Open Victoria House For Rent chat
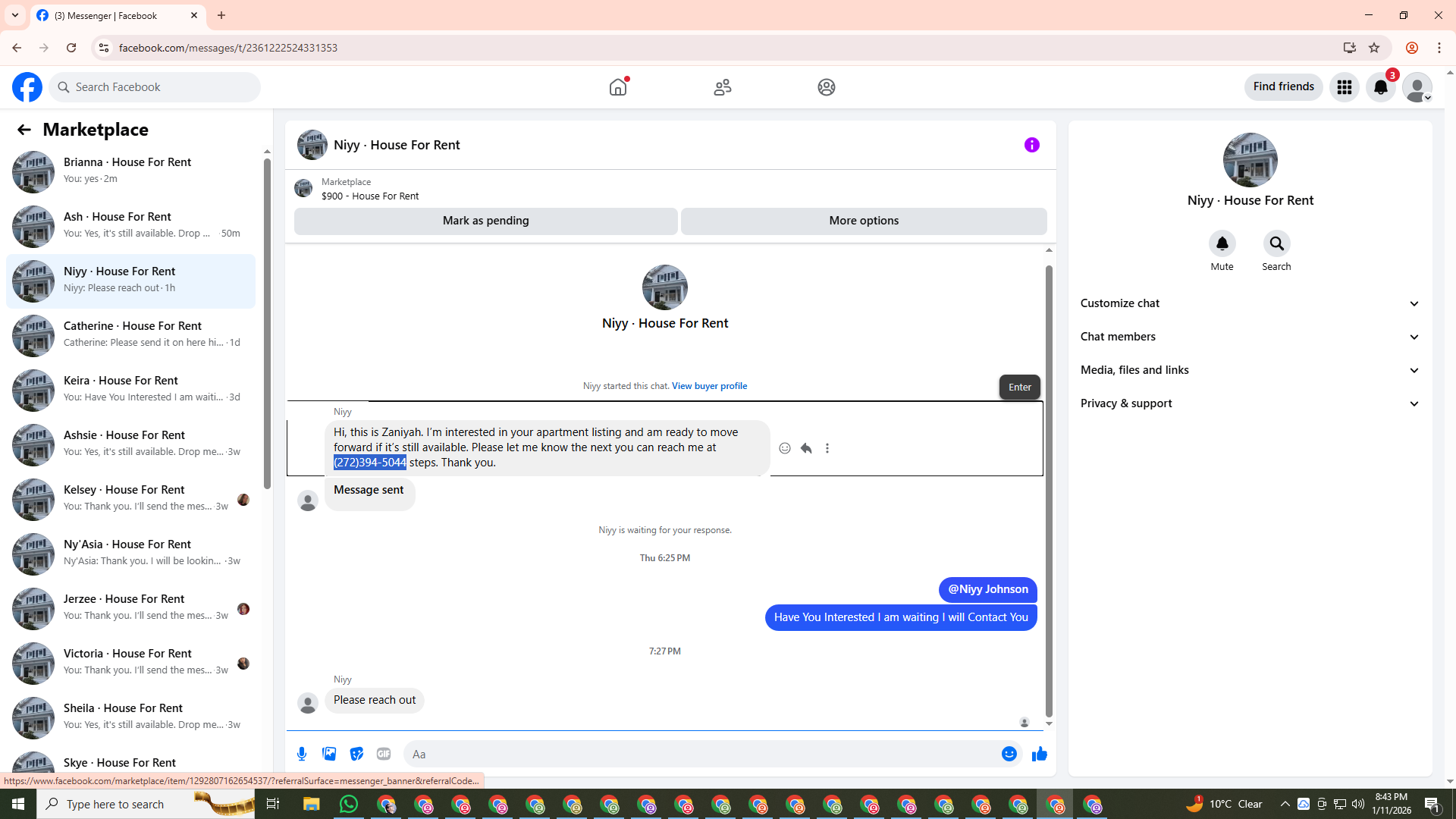Viewport: 1456px width, 819px height. coord(130,663)
